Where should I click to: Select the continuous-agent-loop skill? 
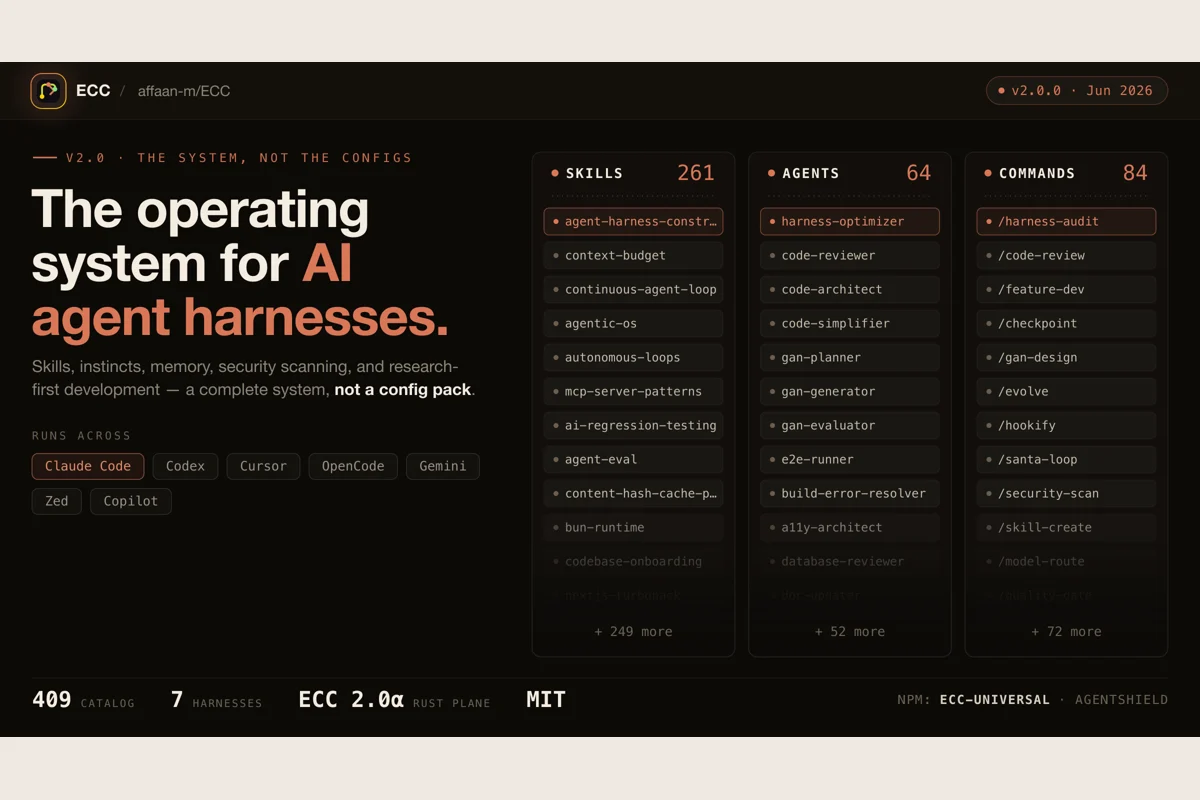tap(633, 289)
